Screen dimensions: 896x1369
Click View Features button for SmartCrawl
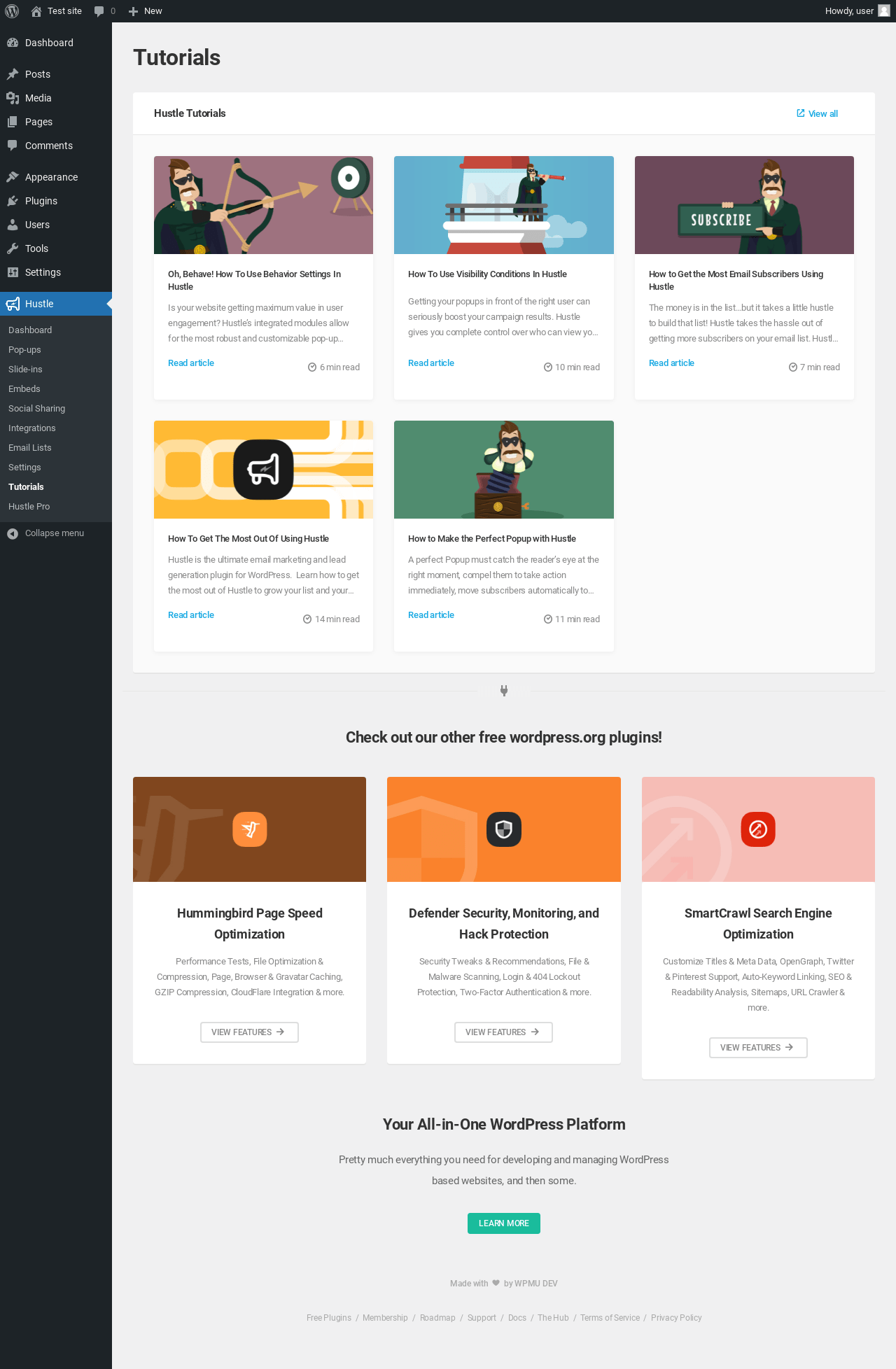pyautogui.click(x=758, y=1048)
